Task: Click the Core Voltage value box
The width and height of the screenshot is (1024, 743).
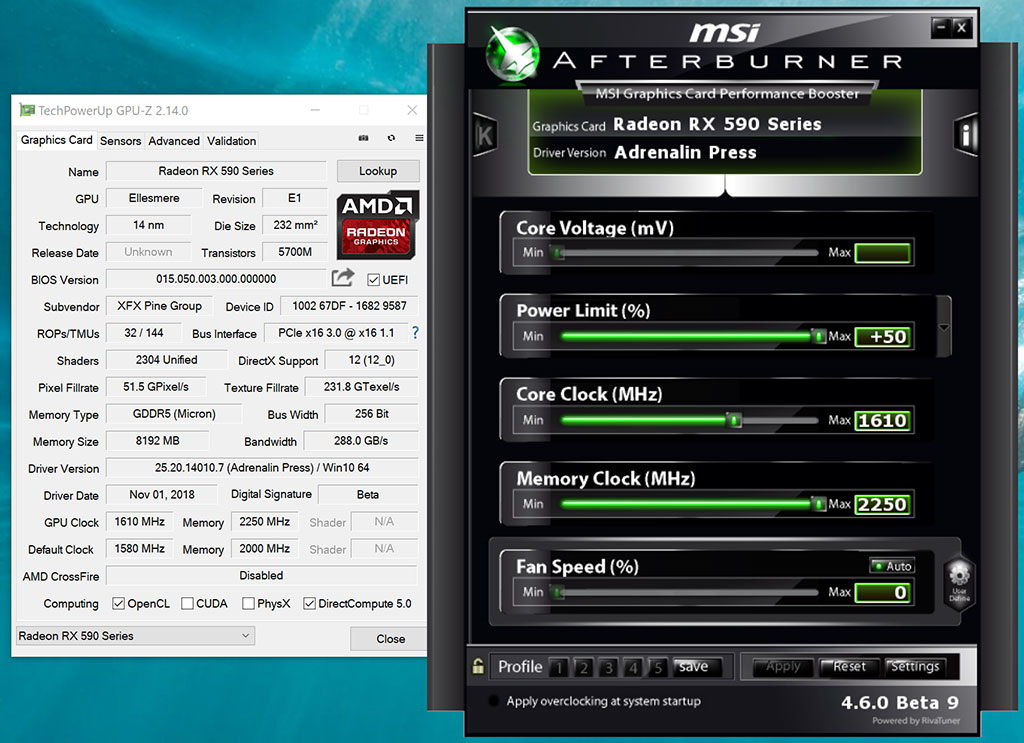Action: click(882, 253)
